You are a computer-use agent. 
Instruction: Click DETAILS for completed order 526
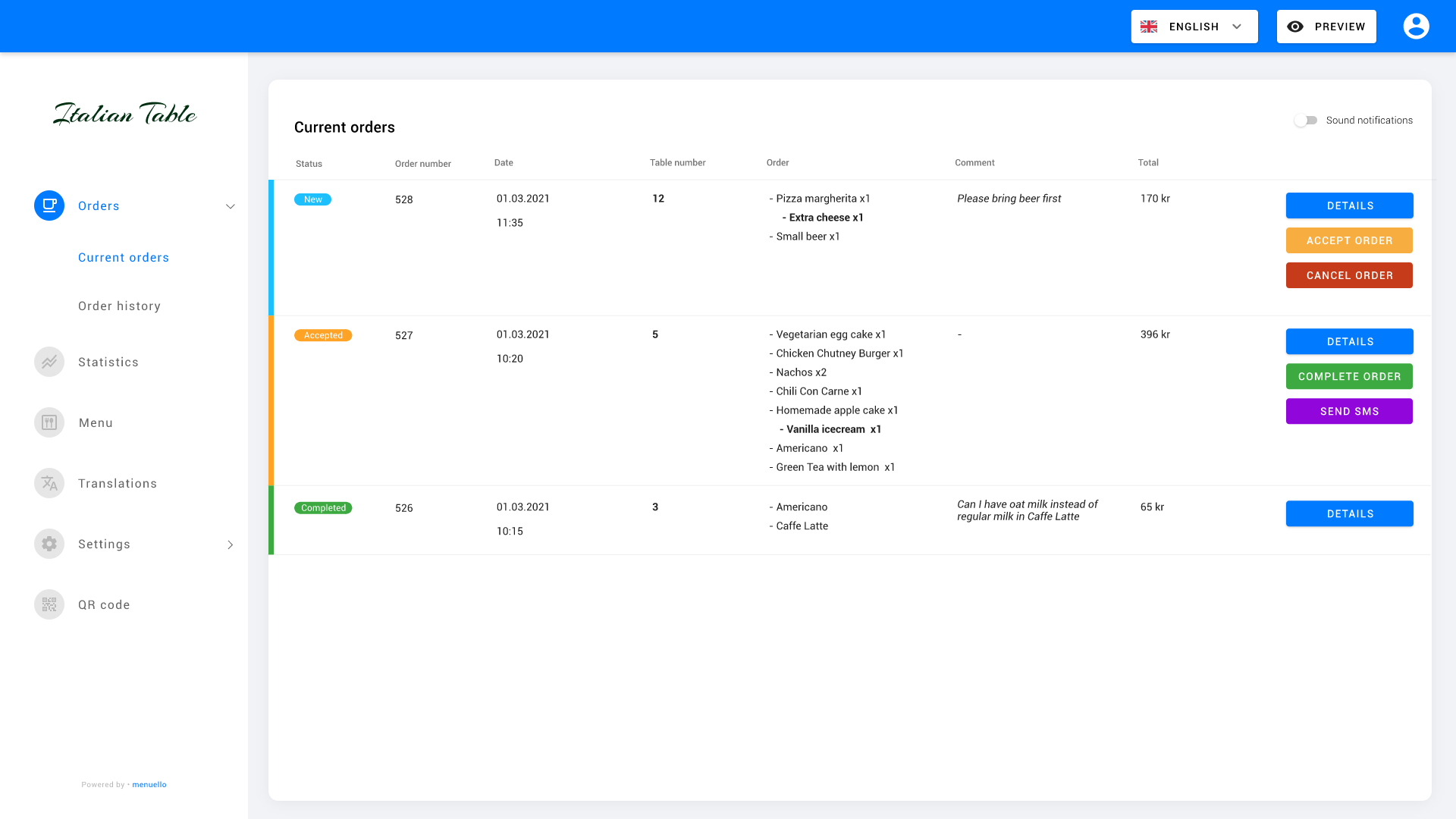1350,514
